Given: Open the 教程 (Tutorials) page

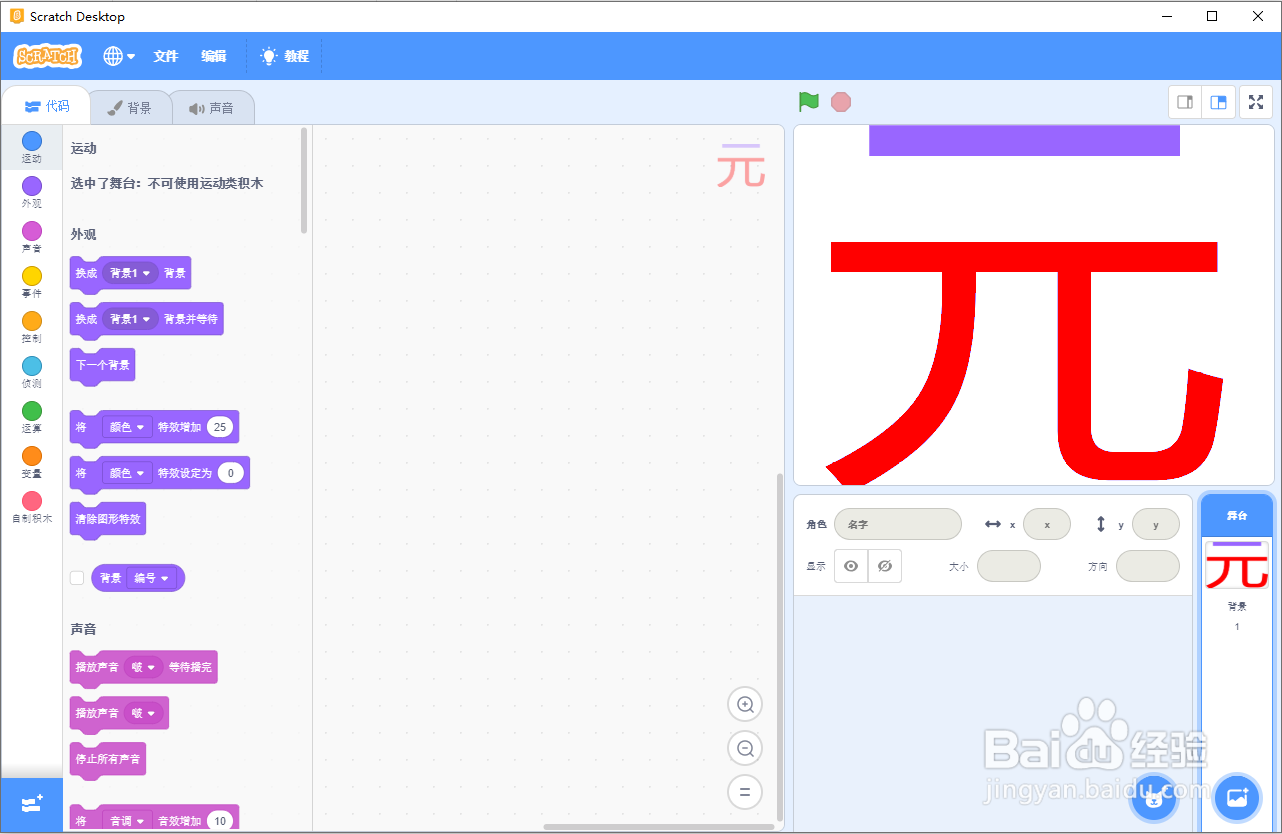Looking at the screenshot, I should click(x=285, y=56).
